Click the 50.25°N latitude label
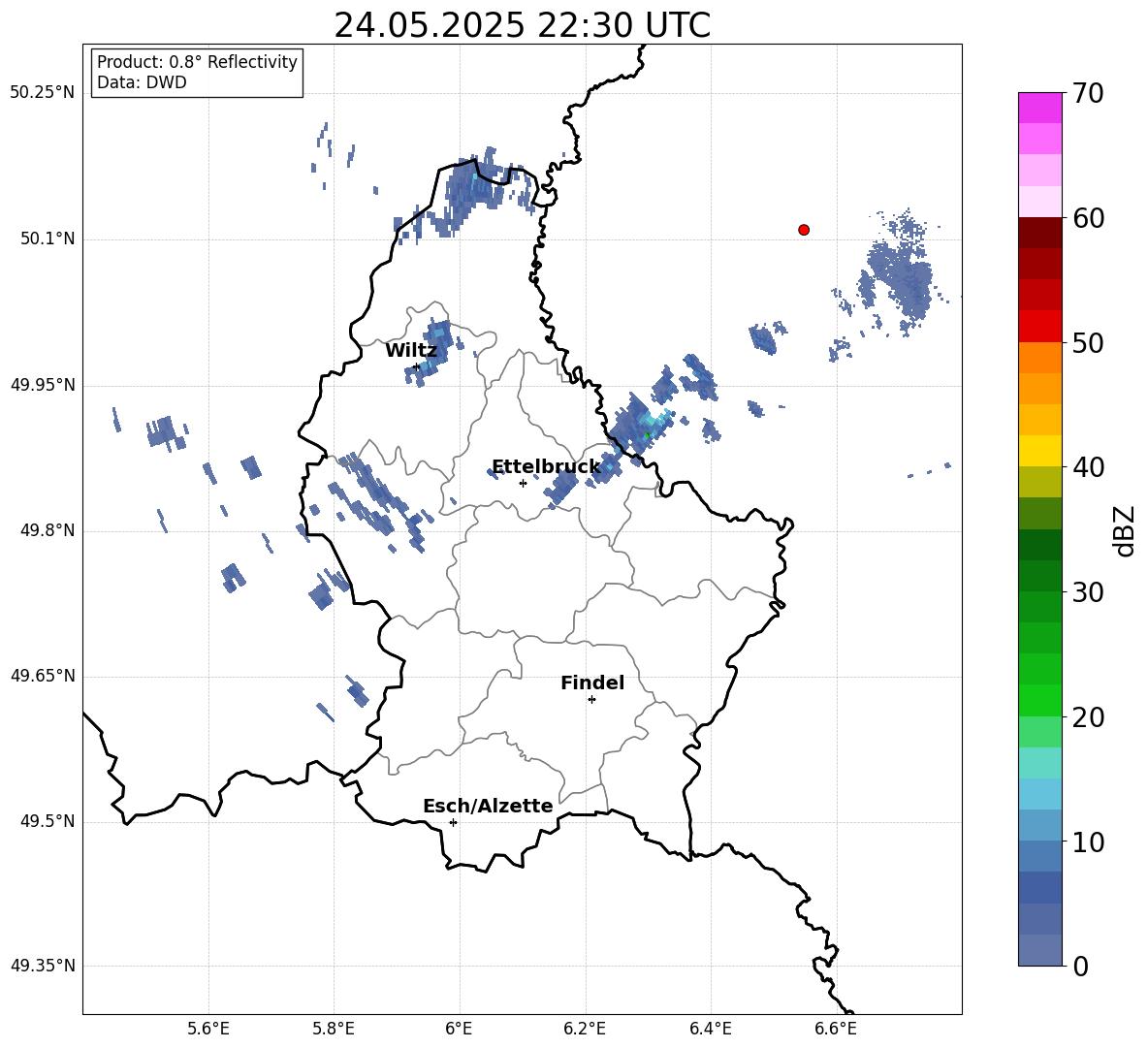 pos(43,93)
